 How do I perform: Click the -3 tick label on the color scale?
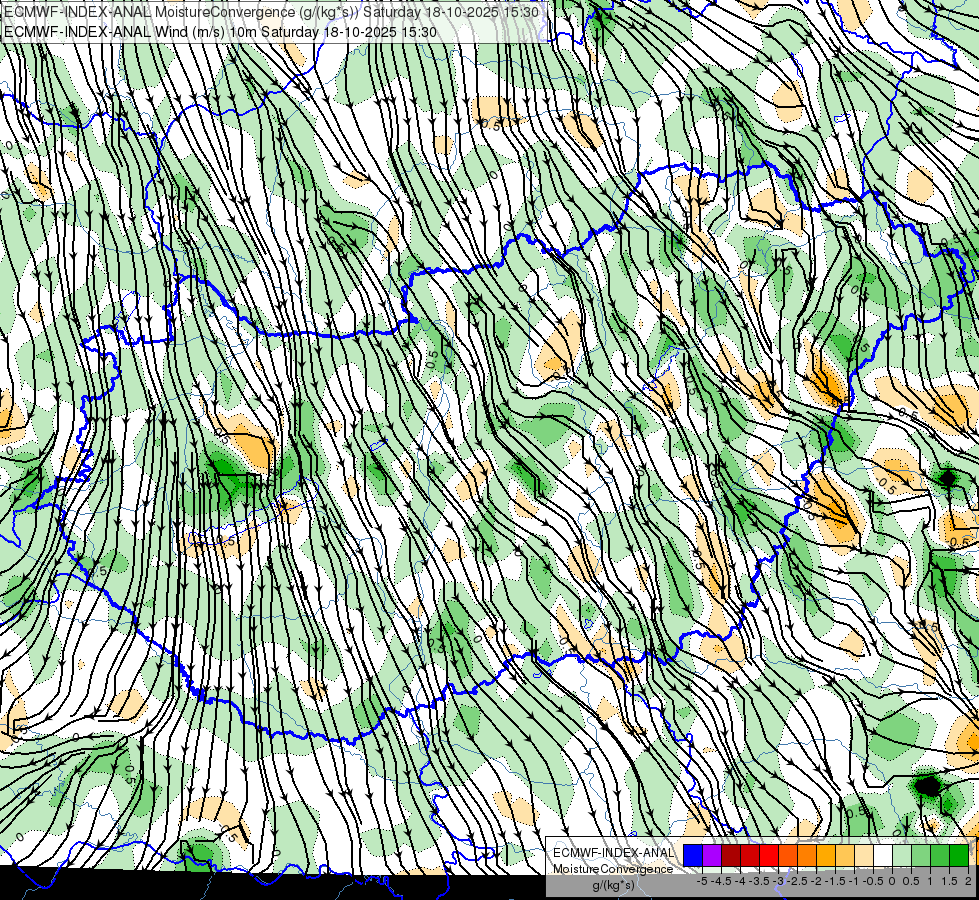[x=779, y=881]
